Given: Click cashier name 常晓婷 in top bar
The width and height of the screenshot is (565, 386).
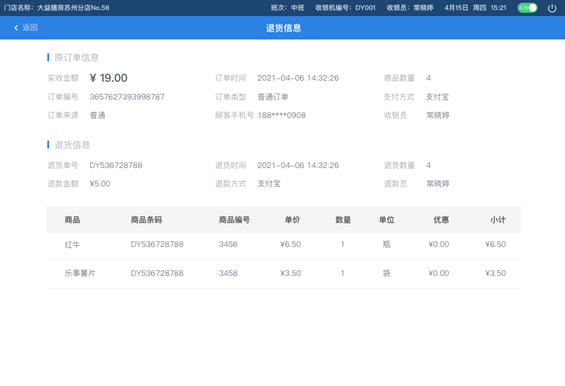Looking at the screenshot, I should (423, 8).
